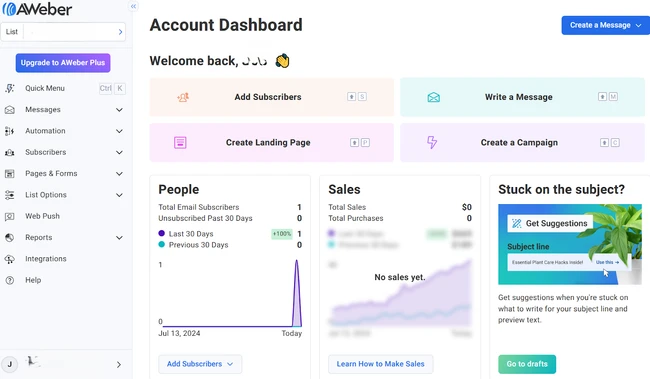Viewport: 650px width, 379px height.
Task: Click the Create Landing Page icon
Action: point(180,143)
